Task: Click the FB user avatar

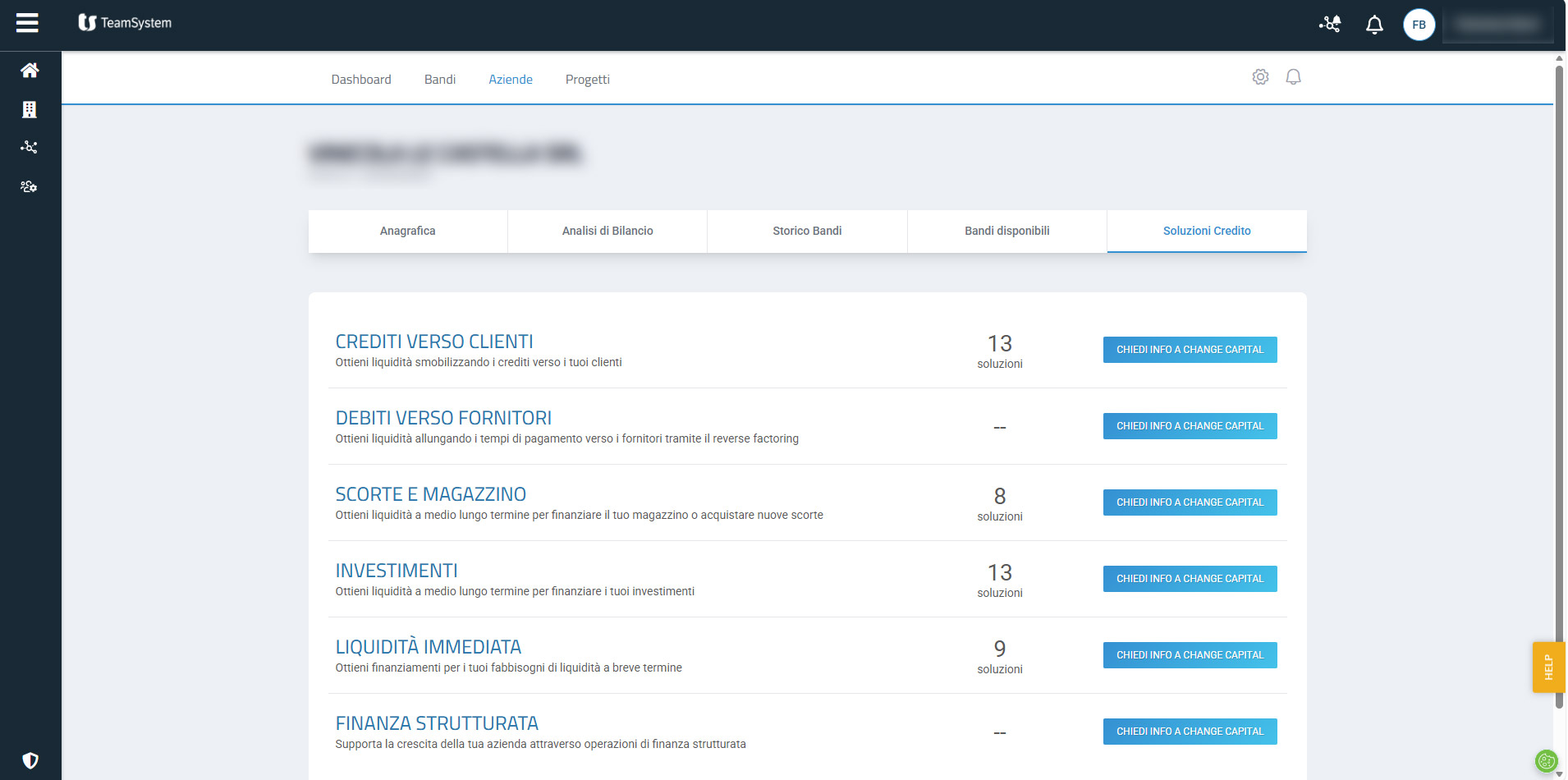Action: (x=1419, y=25)
